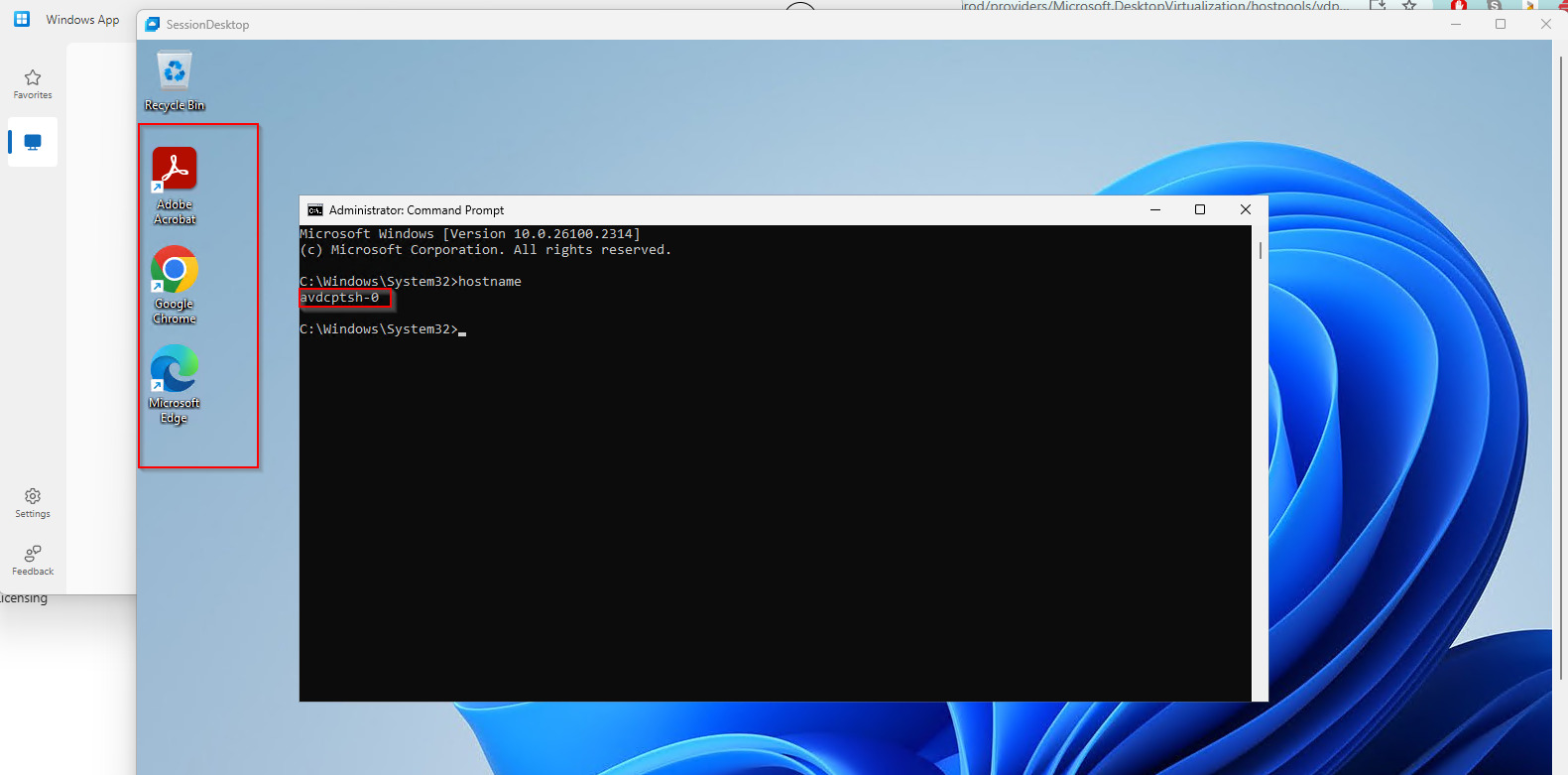
Task: Click the command prompt cursor line
Action: tap(383, 329)
